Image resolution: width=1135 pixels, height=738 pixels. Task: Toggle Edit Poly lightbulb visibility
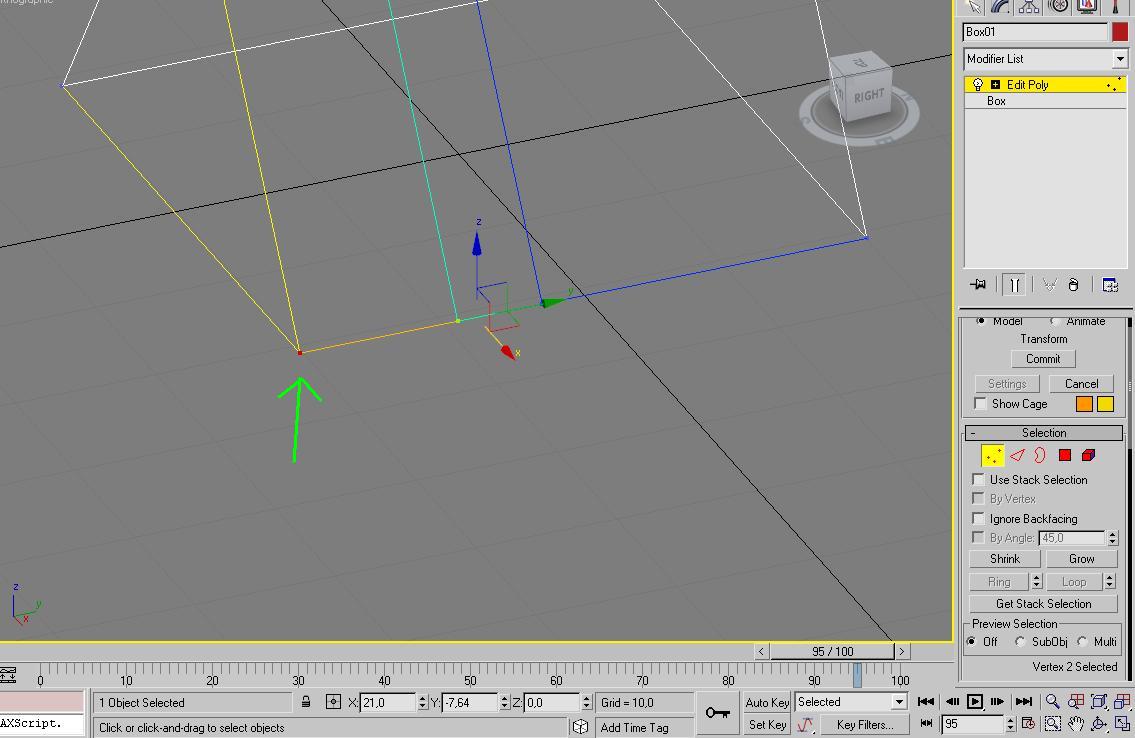tap(977, 85)
